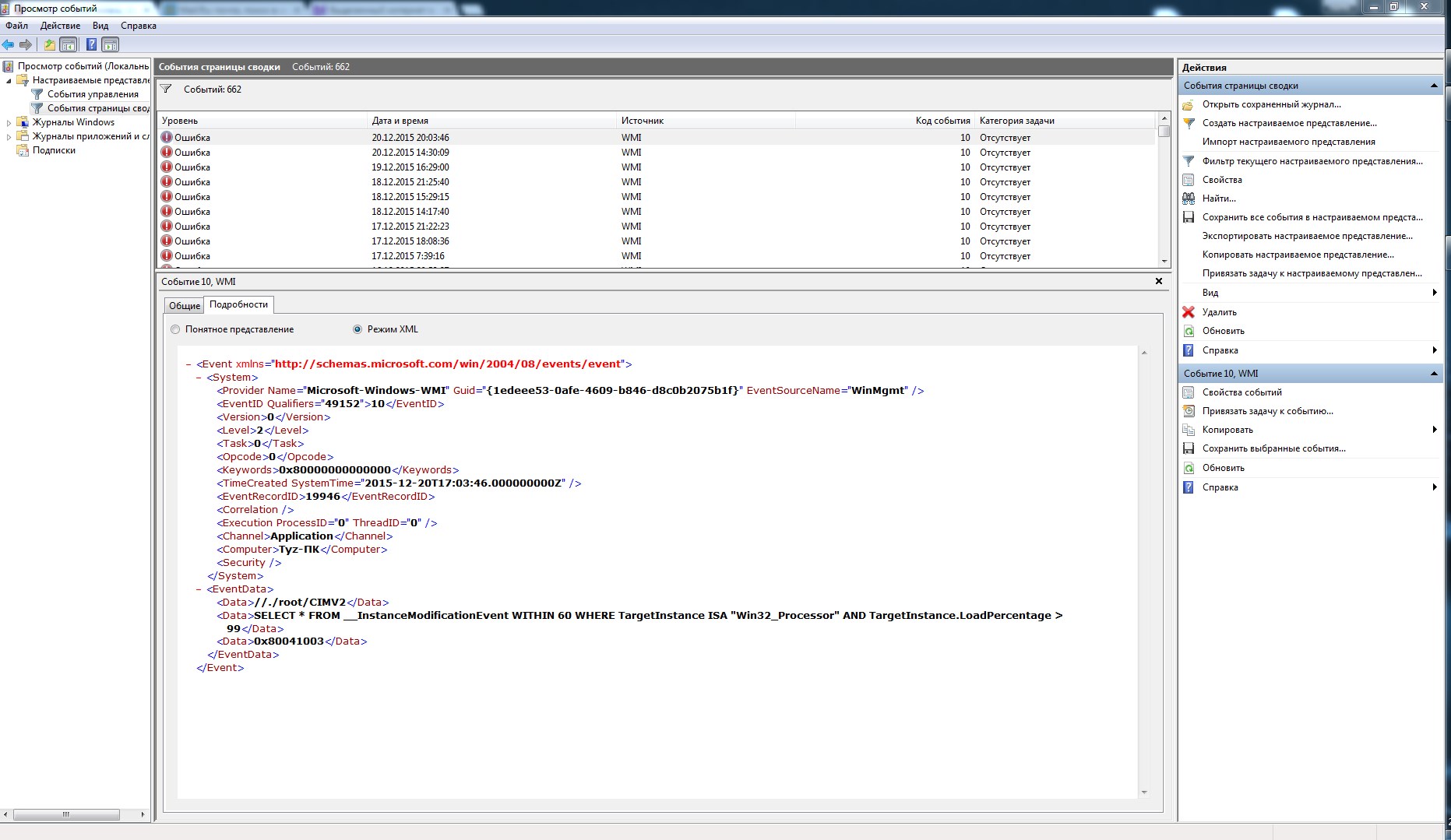Expand Журналы Windows tree node

point(9,122)
